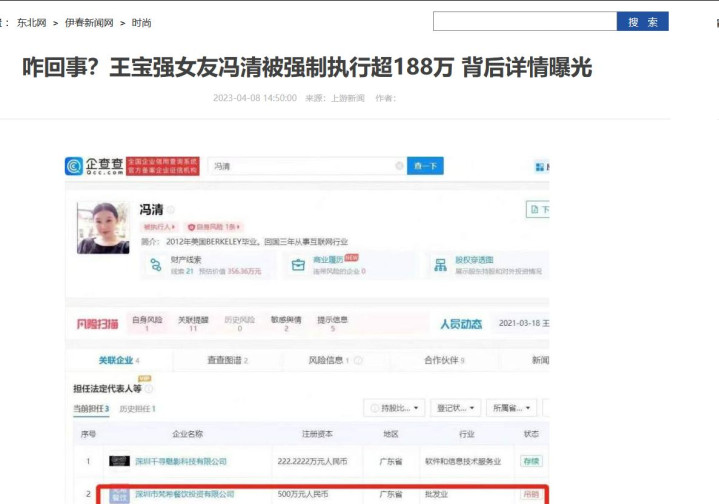Open the 登记状 filter dropdown
The height and width of the screenshot is (504, 719).
tap(455, 408)
